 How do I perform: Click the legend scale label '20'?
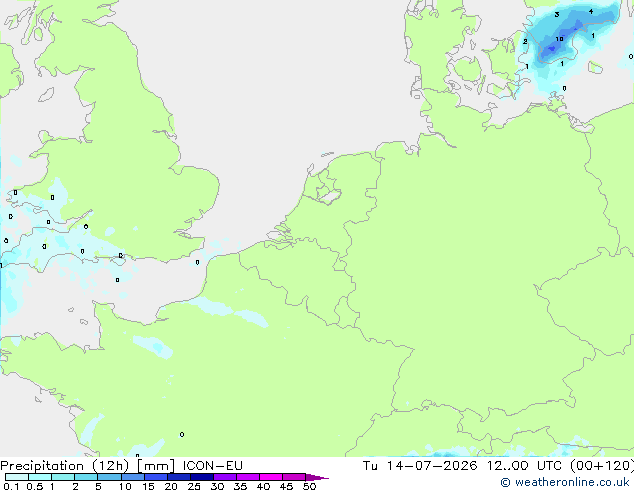[x=171, y=486]
